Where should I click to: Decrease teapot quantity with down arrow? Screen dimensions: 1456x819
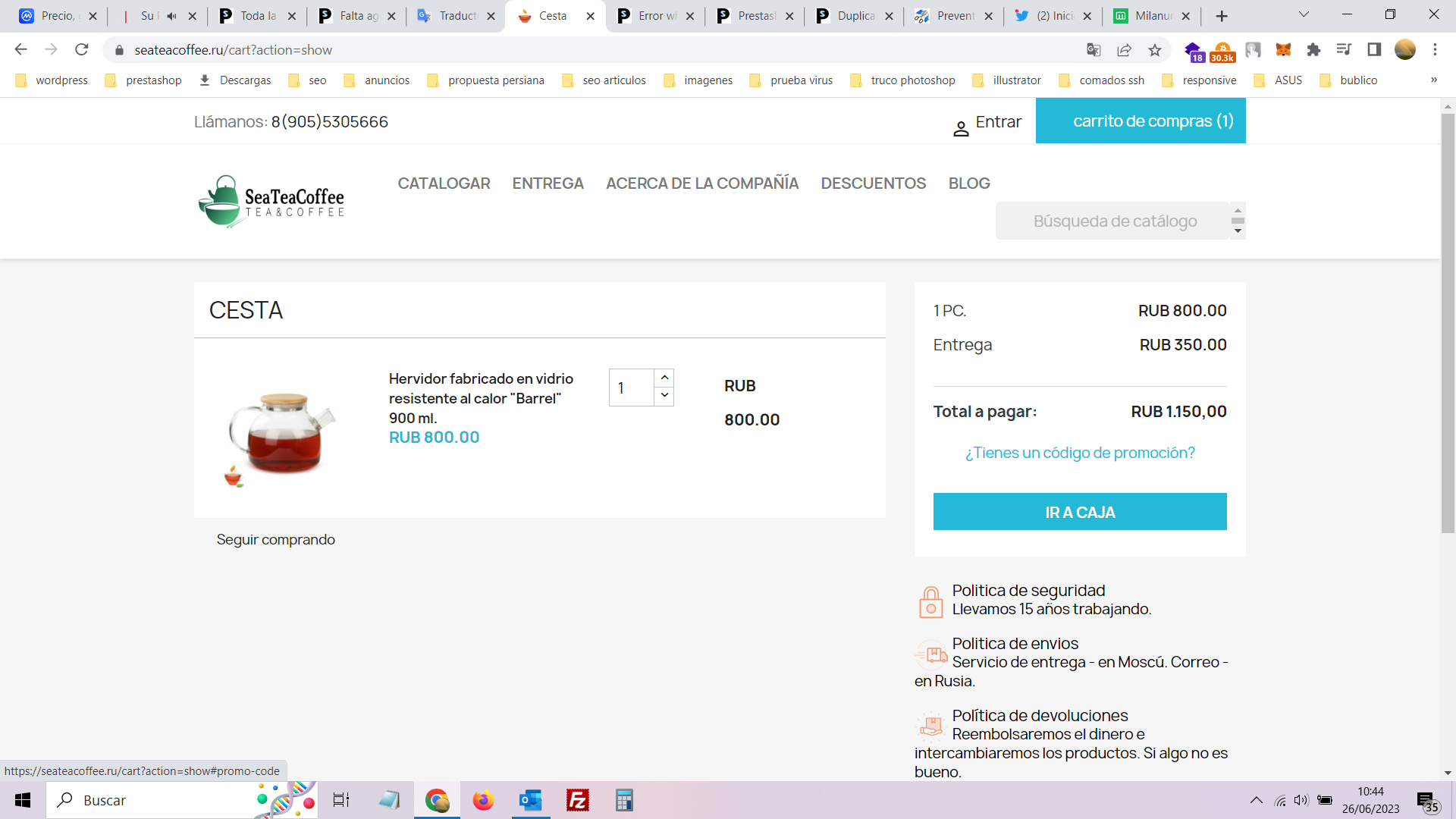pyautogui.click(x=664, y=396)
